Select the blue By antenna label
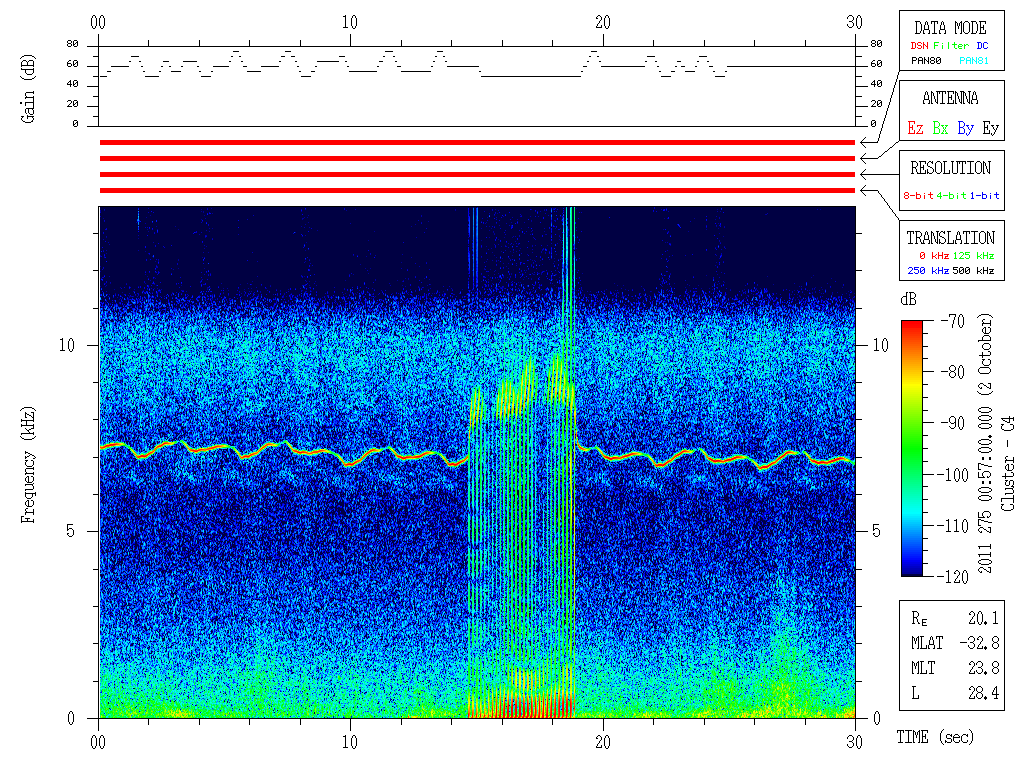The image size is (1024, 768). (965, 128)
